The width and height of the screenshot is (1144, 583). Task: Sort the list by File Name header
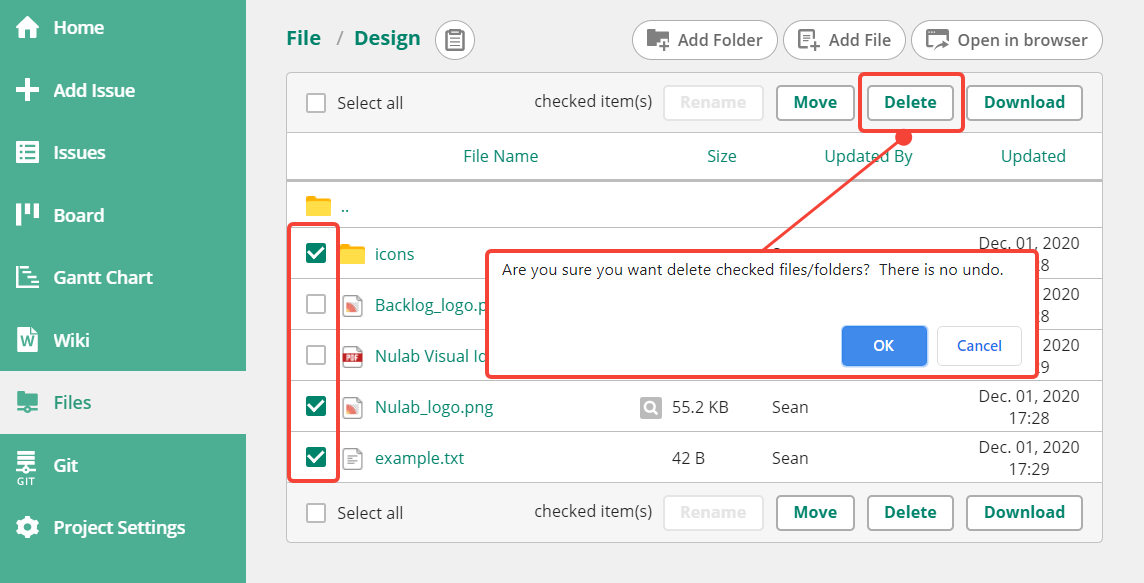point(500,156)
